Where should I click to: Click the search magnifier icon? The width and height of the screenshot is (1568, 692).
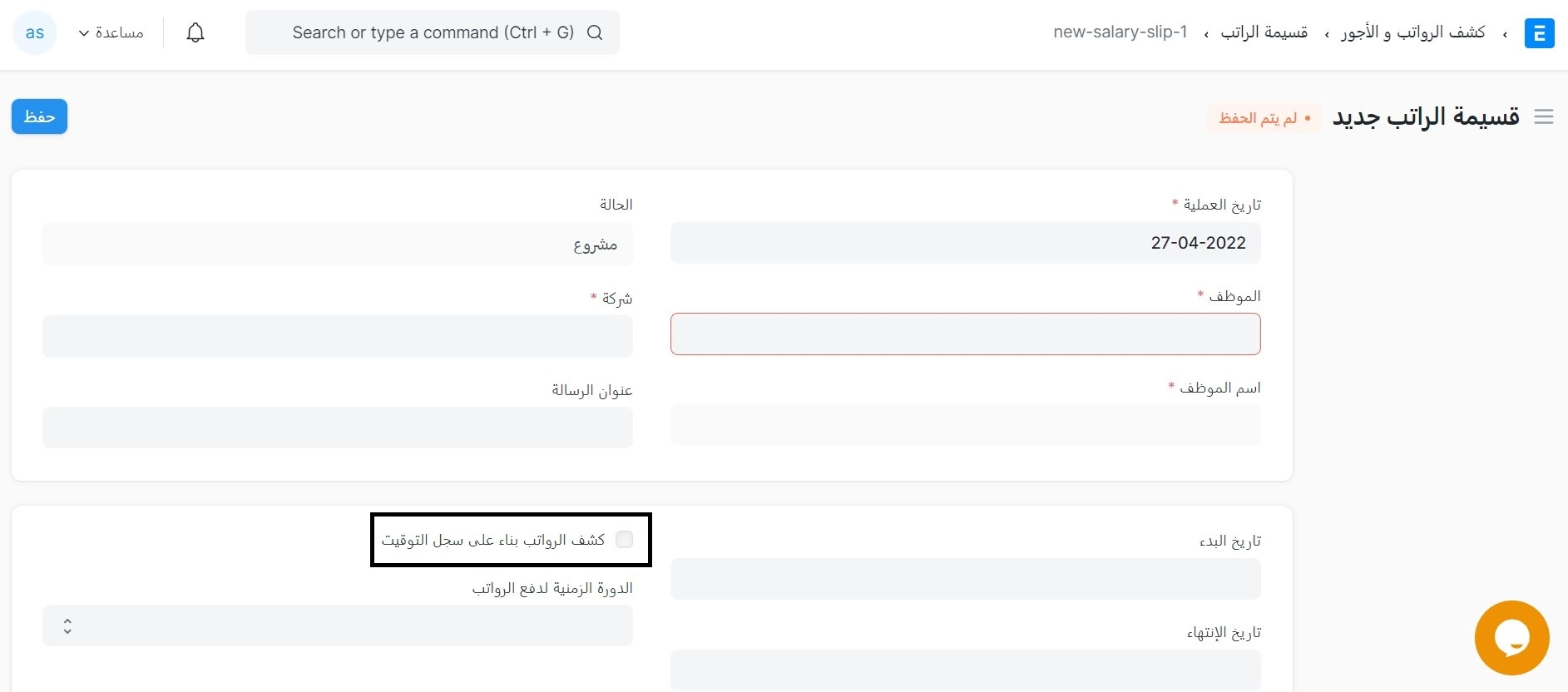(x=595, y=32)
